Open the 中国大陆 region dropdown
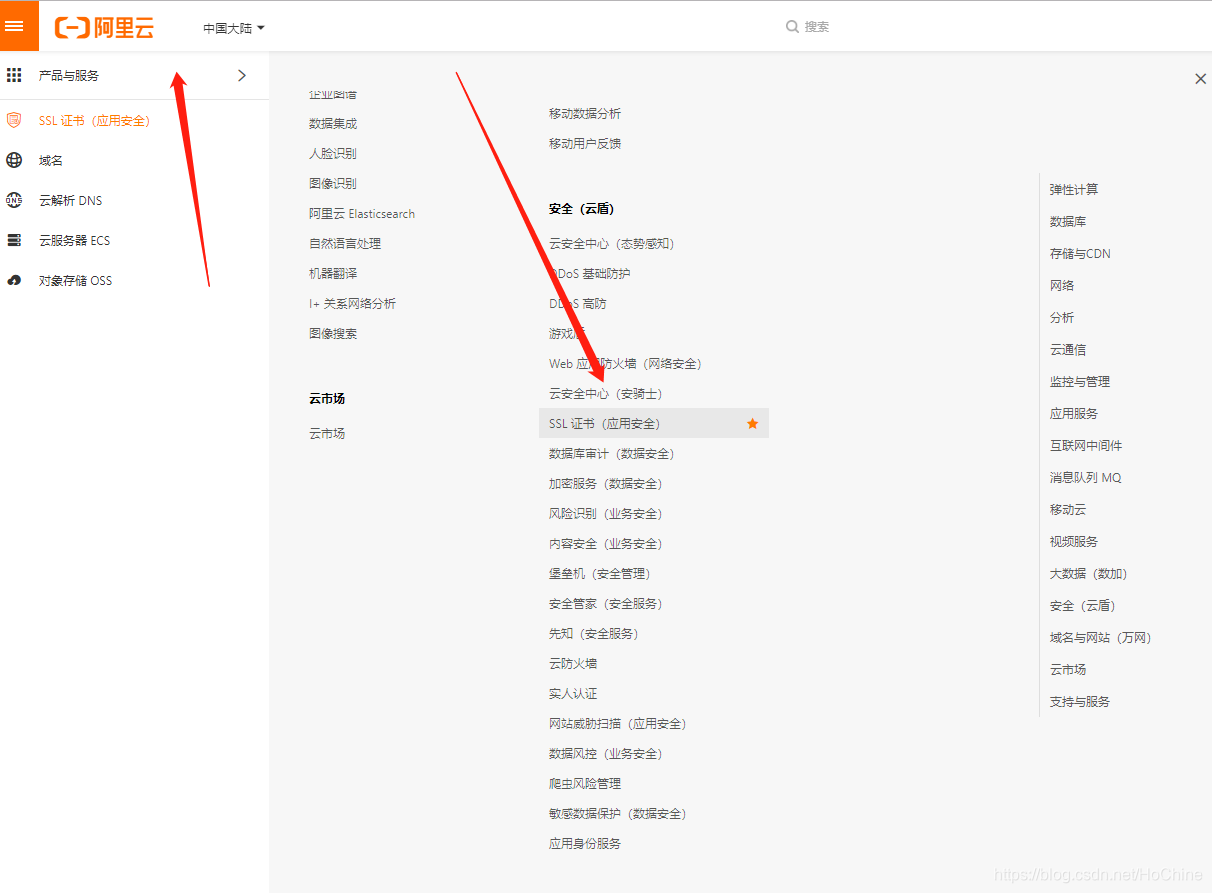This screenshot has width=1212, height=893. coord(234,28)
